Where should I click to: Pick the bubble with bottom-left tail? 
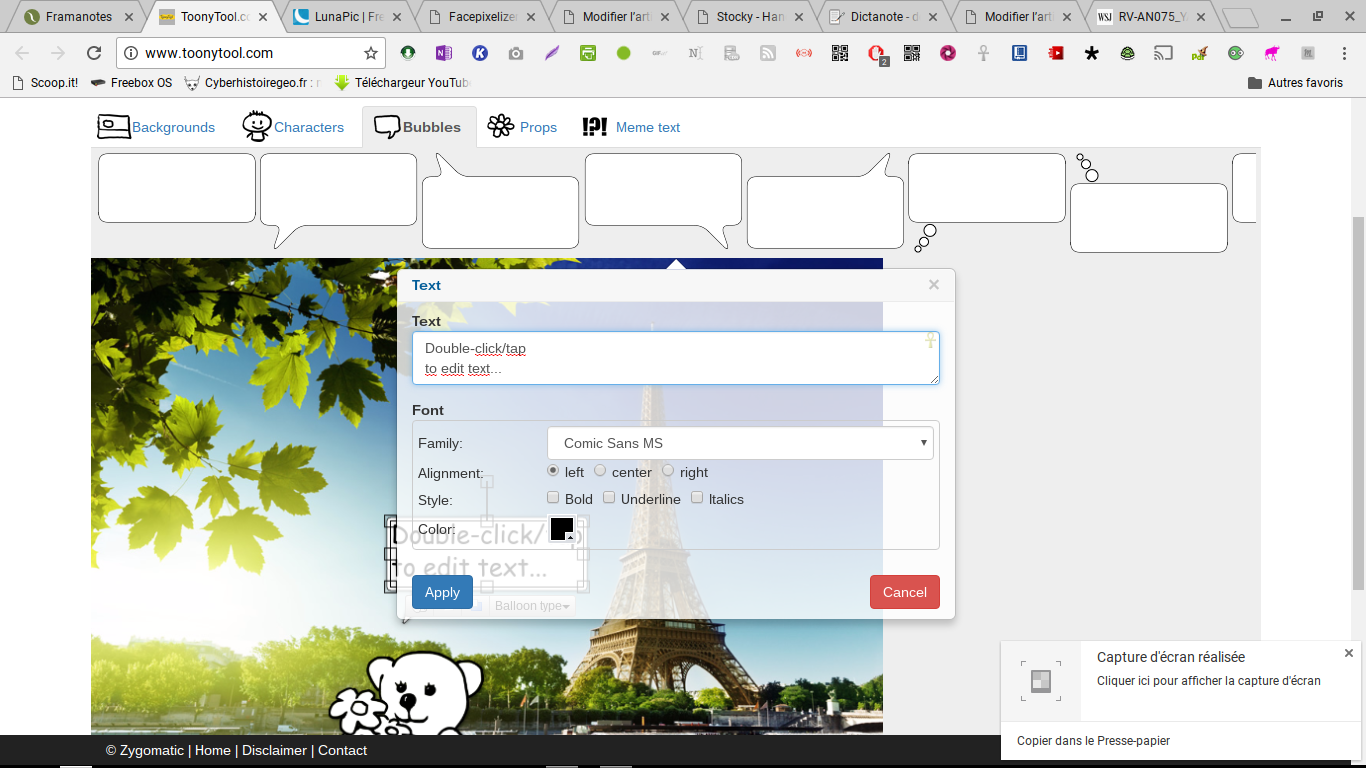tap(338, 200)
